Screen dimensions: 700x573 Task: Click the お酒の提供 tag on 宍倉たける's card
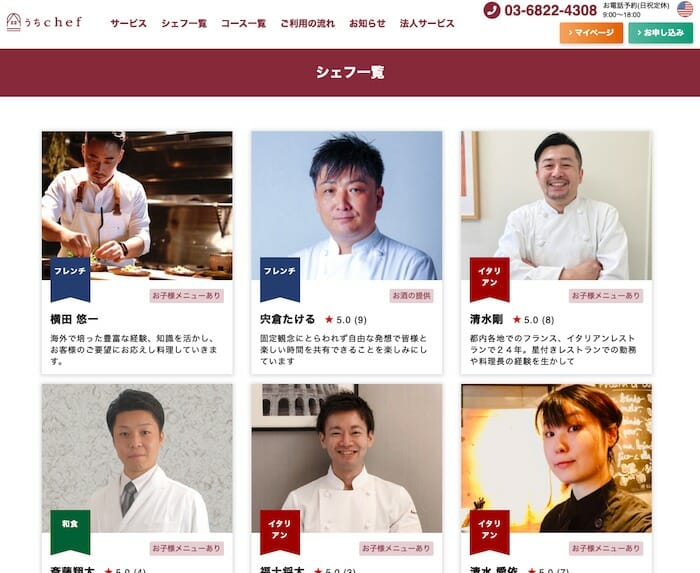411,295
